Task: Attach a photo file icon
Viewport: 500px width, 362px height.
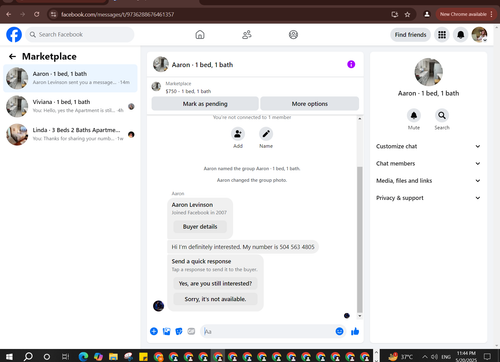Action: [x=166, y=331]
